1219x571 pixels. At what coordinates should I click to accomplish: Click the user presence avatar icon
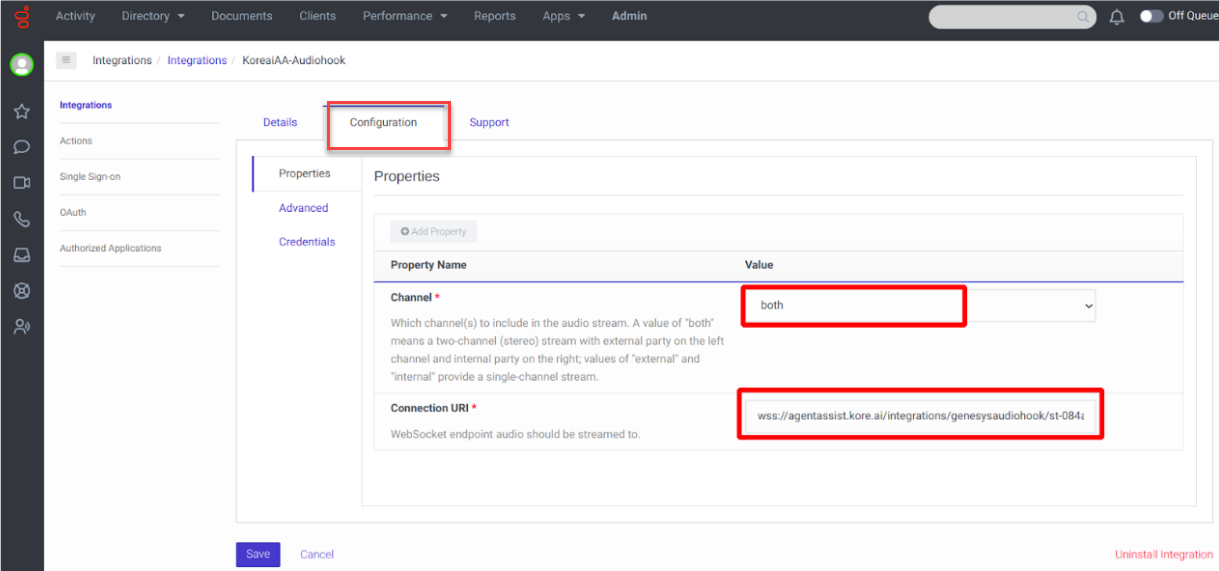click(21, 65)
